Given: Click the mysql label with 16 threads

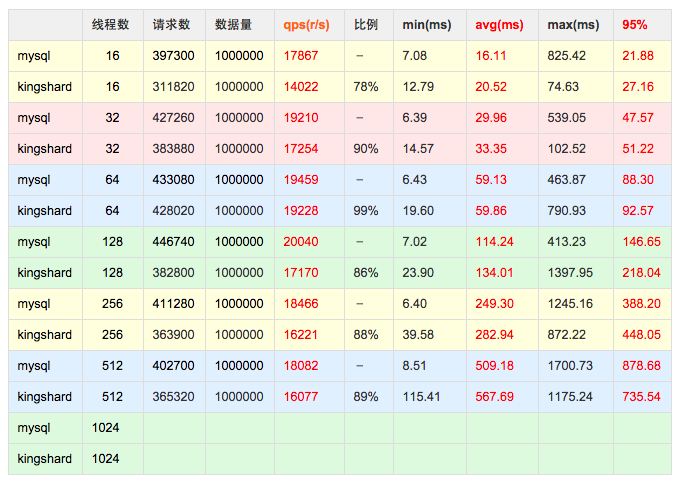Looking at the screenshot, I should tap(34, 56).
